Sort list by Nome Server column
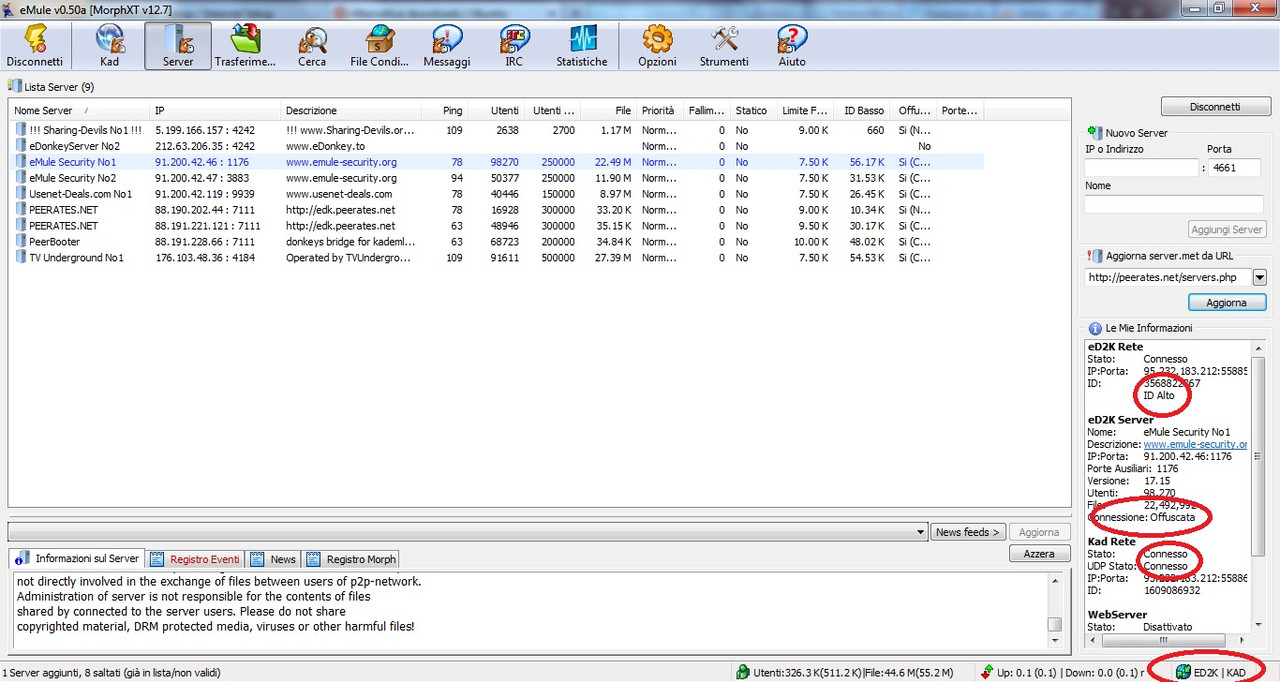The height and width of the screenshot is (682, 1280). tap(79, 110)
